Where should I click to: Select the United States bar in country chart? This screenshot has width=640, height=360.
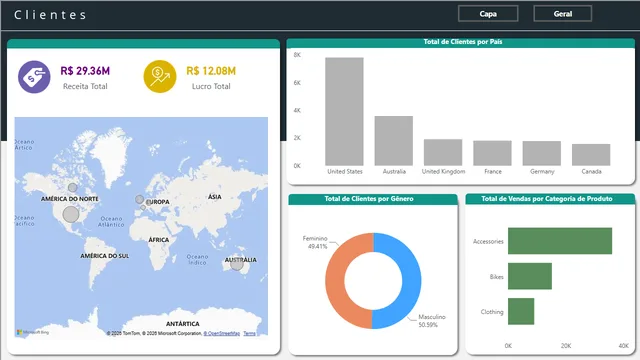(344, 111)
